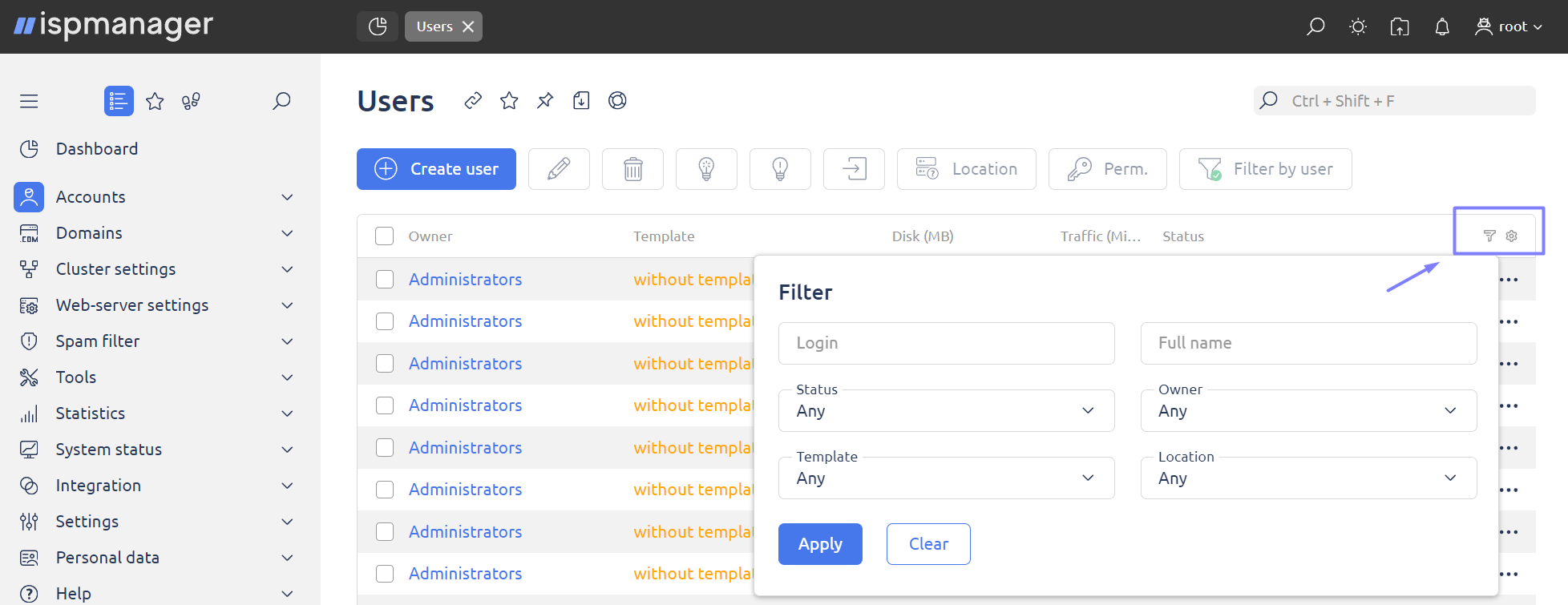Open the dashboard tab icon in top bar
Screen dimensions: 1568x605
pos(378,26)
